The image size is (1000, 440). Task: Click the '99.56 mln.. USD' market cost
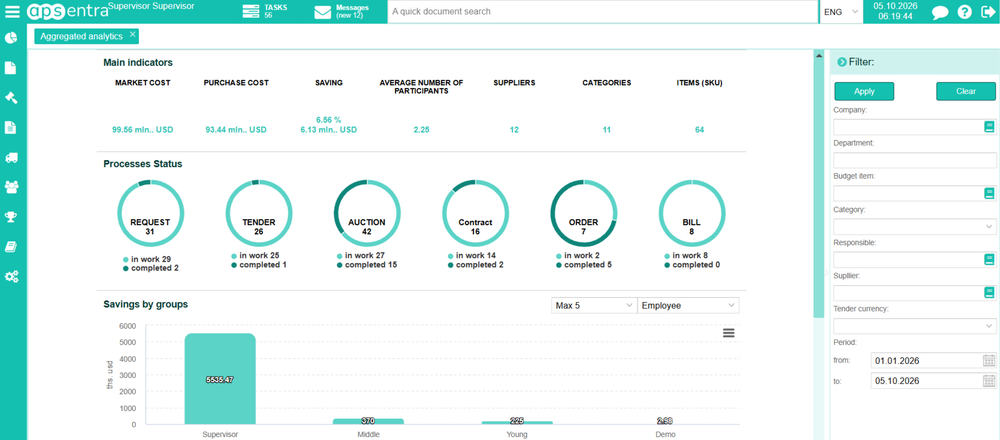pos(142,129)
